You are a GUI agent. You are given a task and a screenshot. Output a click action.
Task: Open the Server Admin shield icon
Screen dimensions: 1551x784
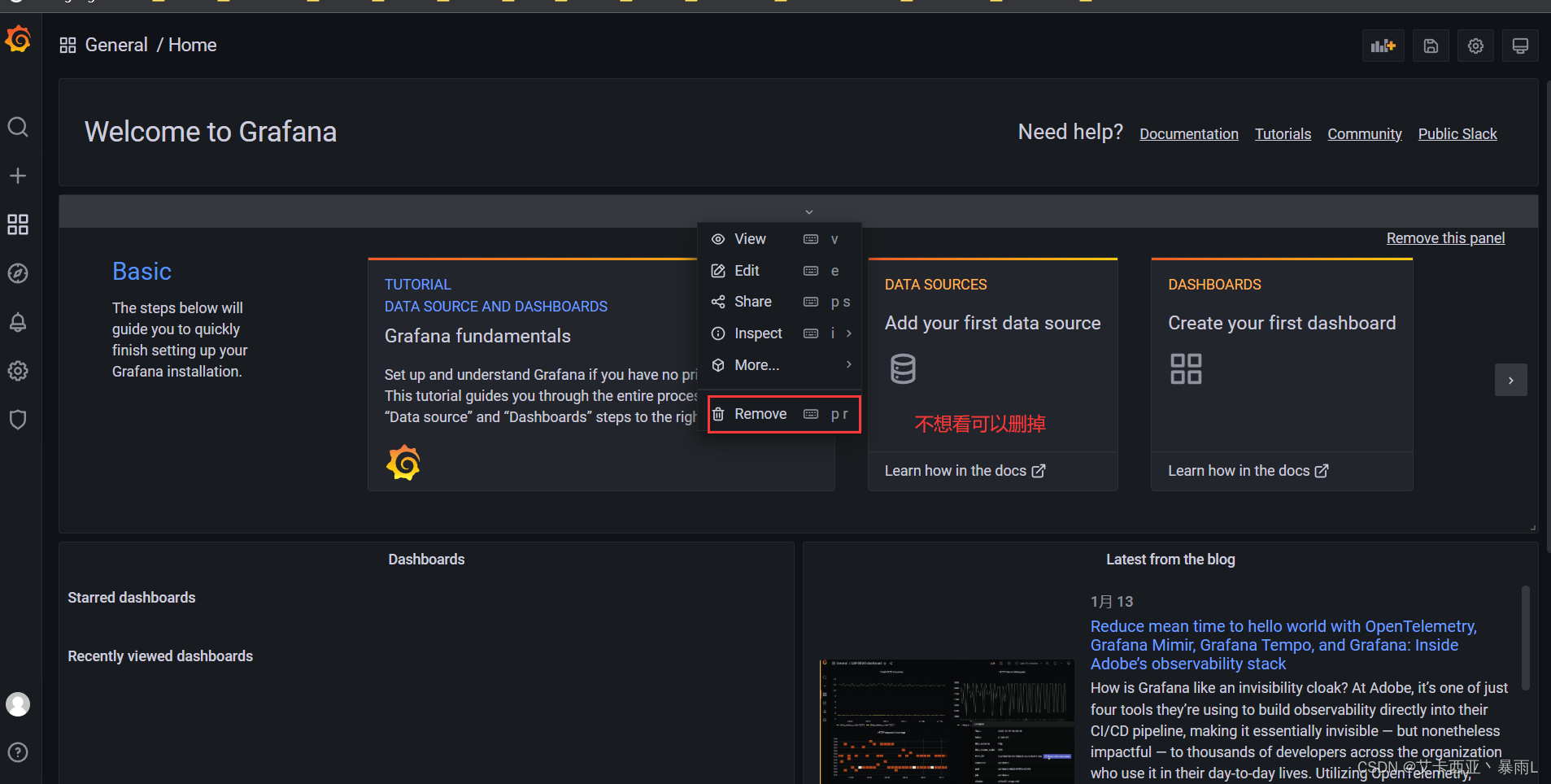18,420
